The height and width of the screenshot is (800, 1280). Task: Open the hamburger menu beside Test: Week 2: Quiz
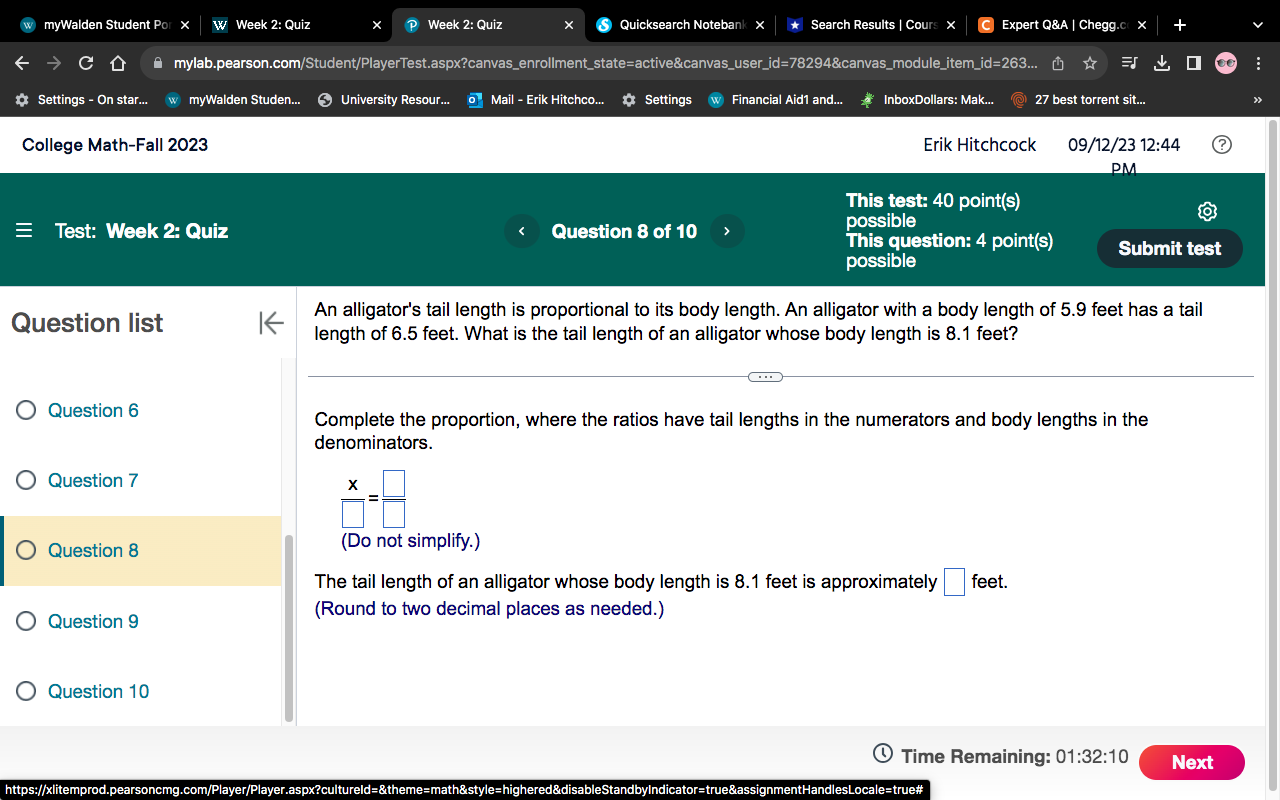coord(24,230)
